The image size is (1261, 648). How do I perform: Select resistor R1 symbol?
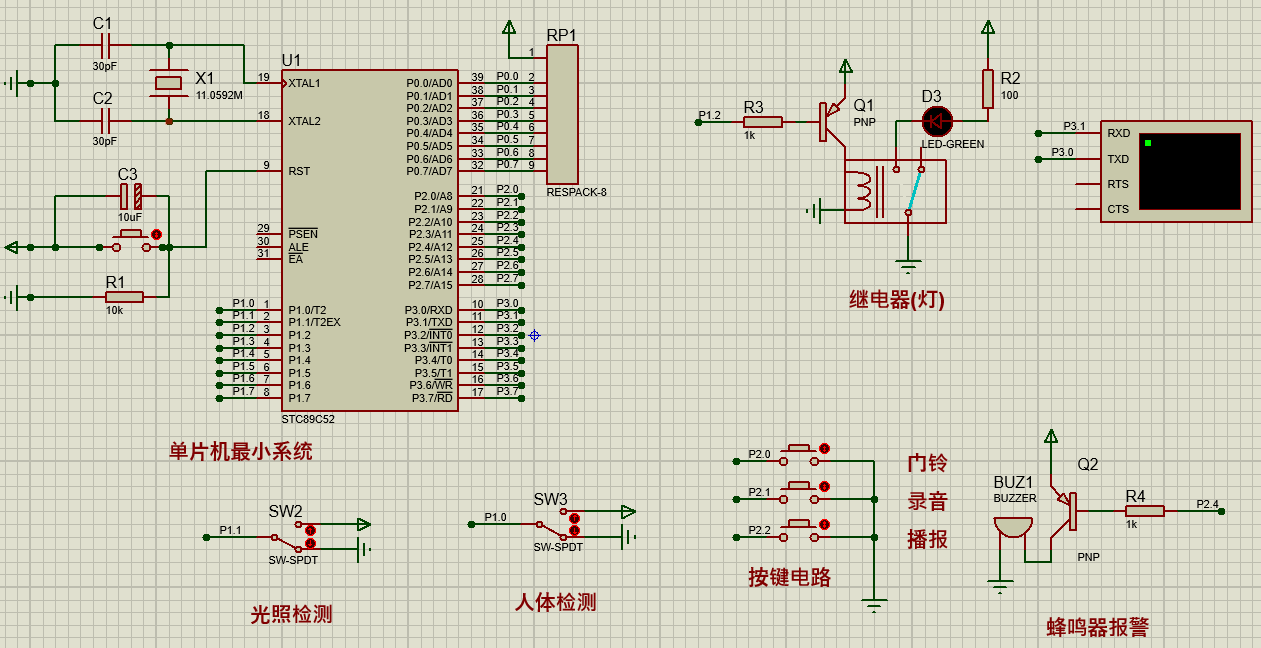point(125,296)
